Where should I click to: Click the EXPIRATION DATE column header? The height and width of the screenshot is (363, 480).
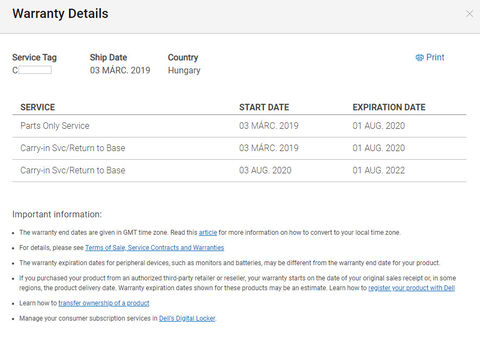[x=389, y=107]
